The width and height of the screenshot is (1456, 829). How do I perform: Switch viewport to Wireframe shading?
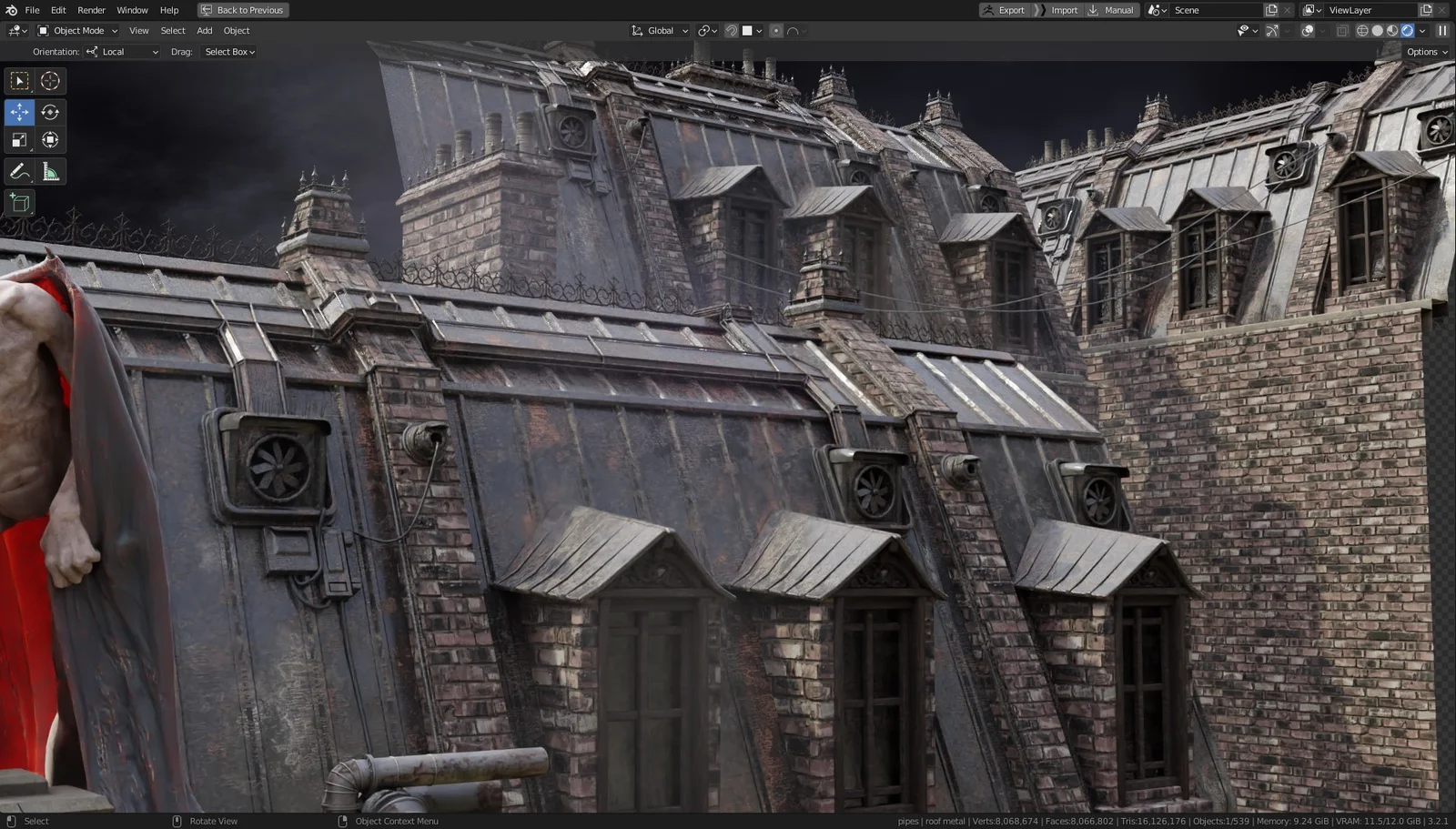click(1361, 30)
